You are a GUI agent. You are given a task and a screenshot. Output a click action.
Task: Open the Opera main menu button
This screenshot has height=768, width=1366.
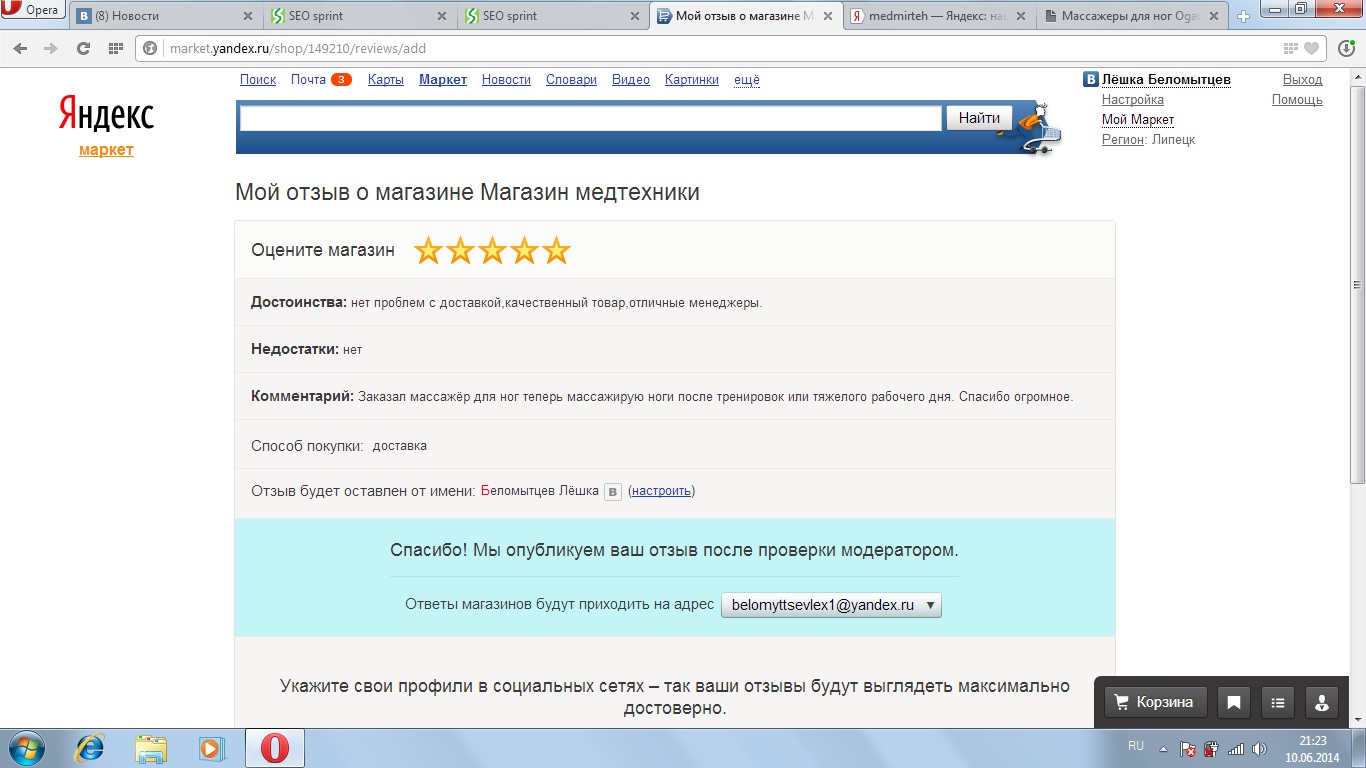pyautogui.click(x=32, y=10)
